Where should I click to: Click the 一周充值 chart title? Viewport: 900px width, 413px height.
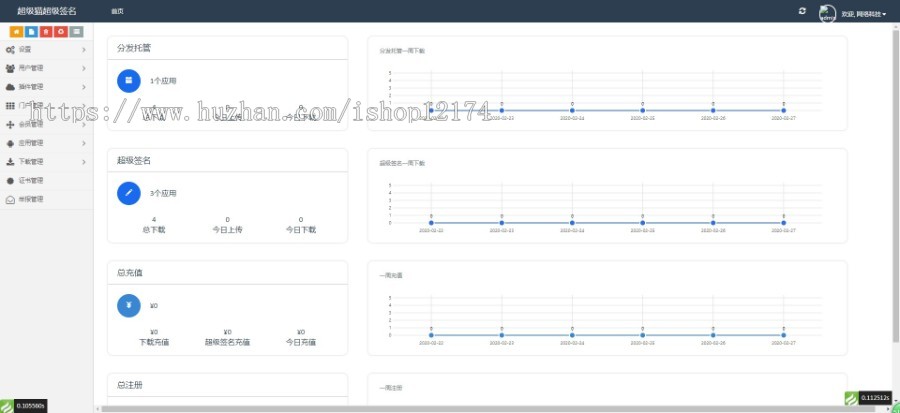coord(391,276)
